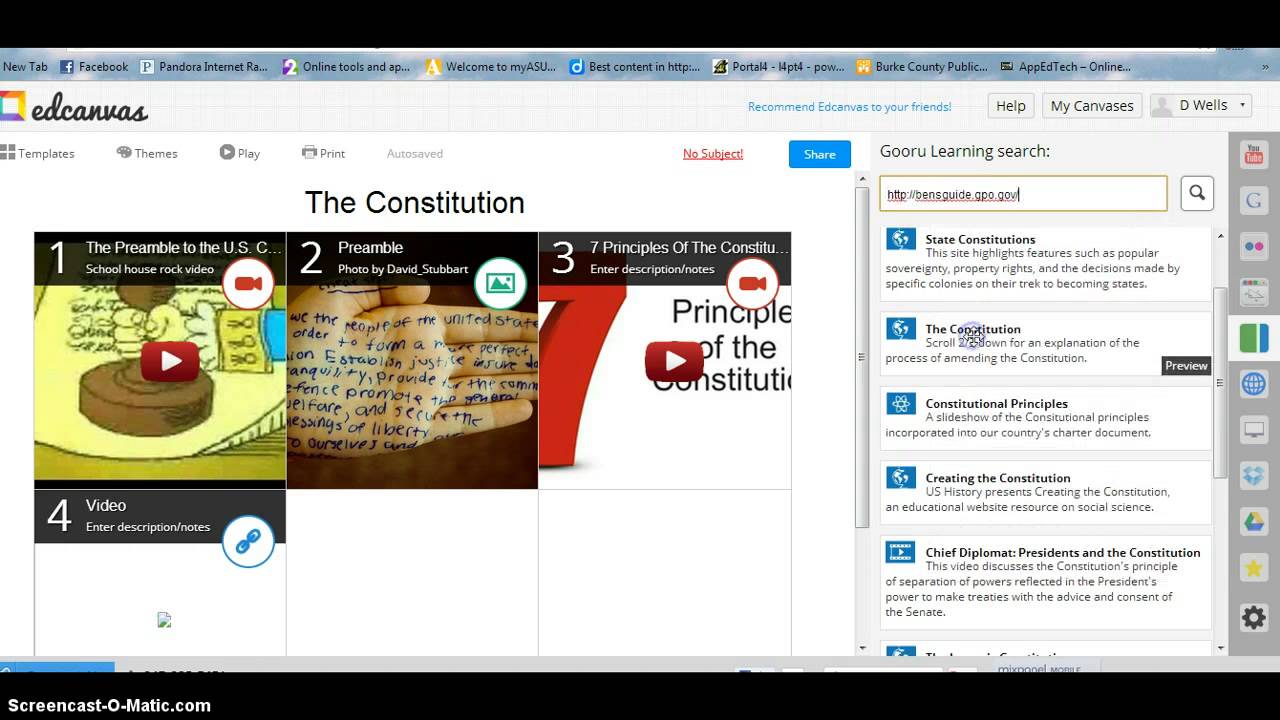
Task: Click the video camera icon on tile 1
Action: coord(248,284)
